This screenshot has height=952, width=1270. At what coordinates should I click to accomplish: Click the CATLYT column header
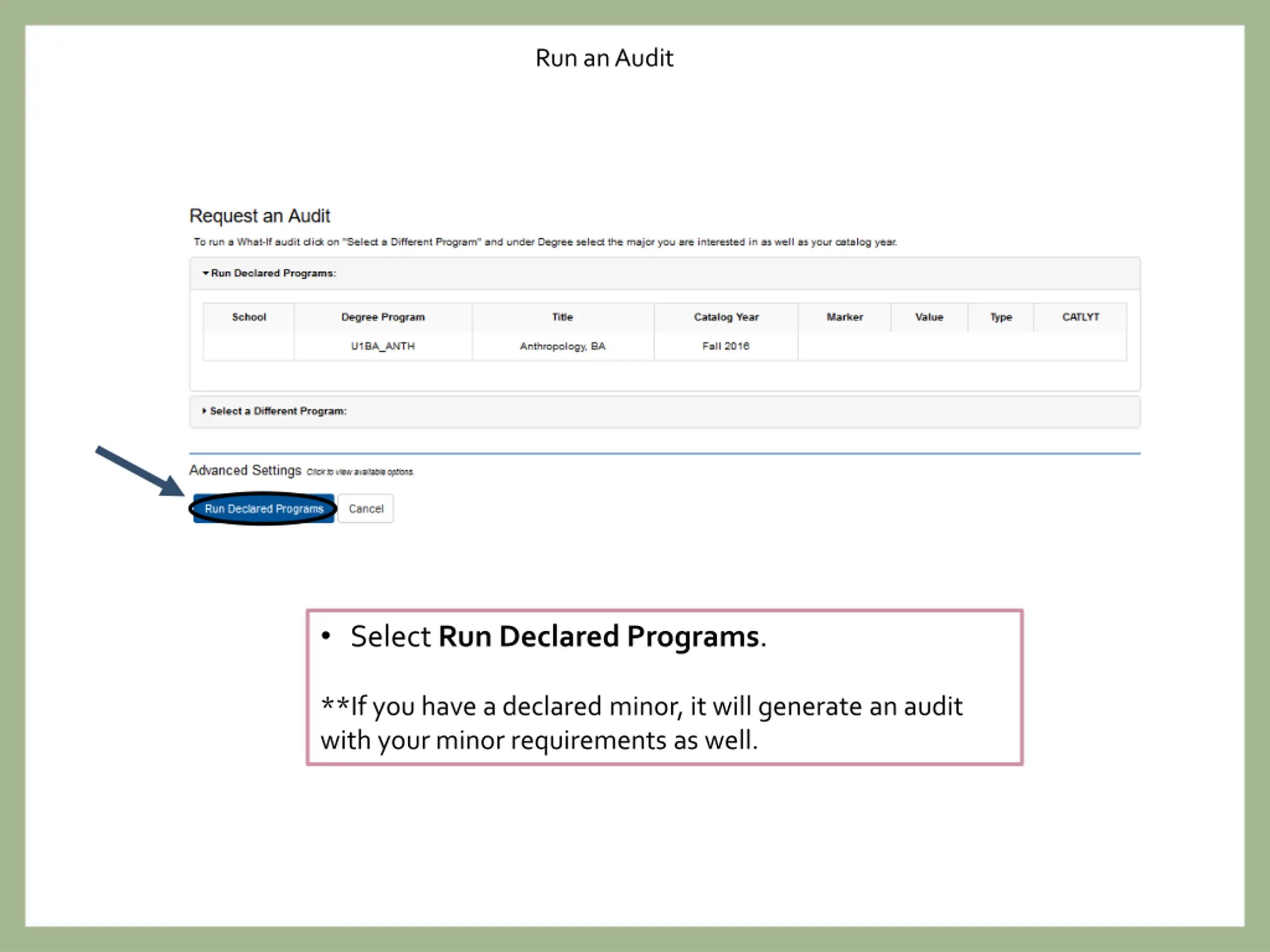(1080, 317)
